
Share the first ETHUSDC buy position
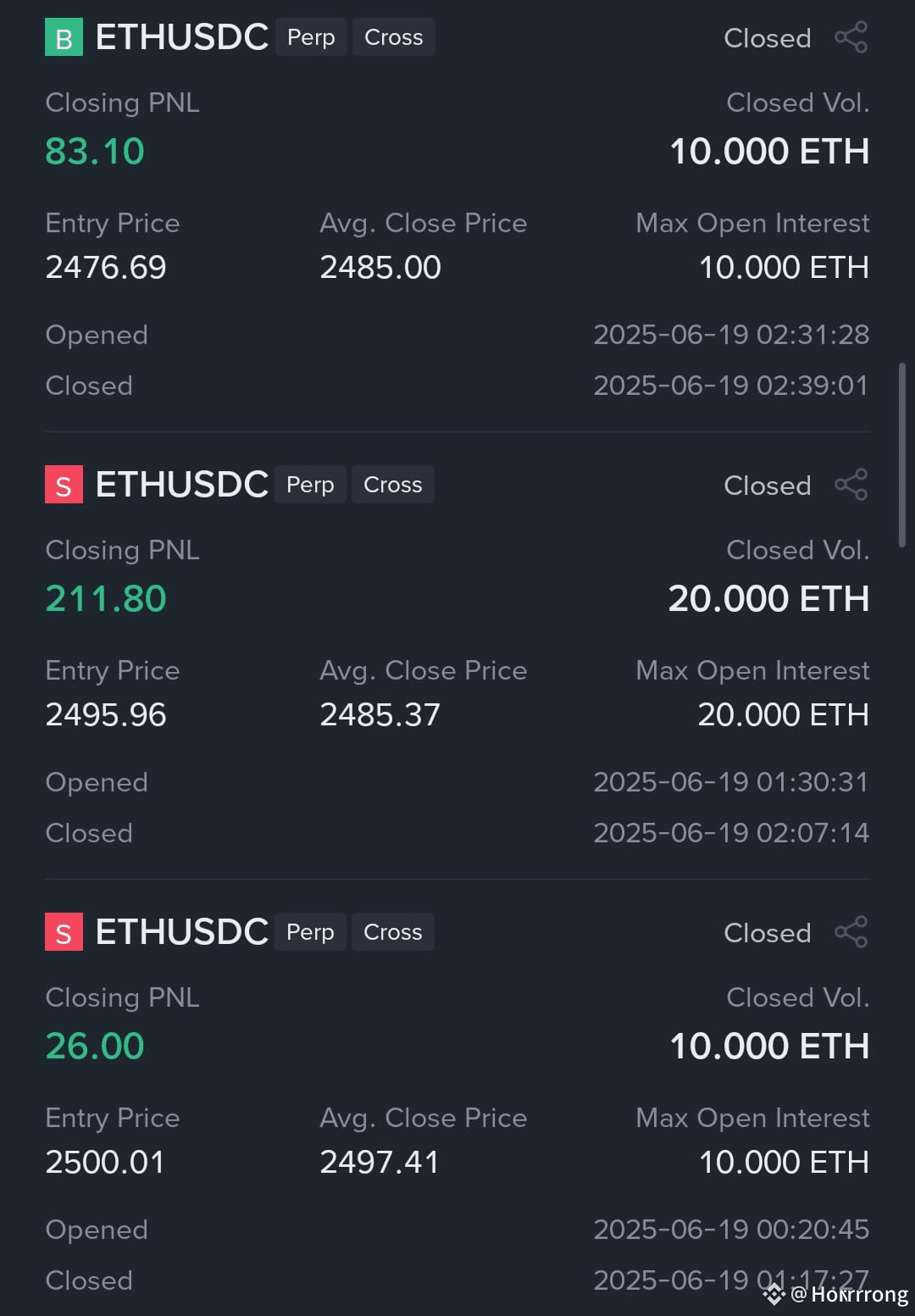tap(851, 37)
